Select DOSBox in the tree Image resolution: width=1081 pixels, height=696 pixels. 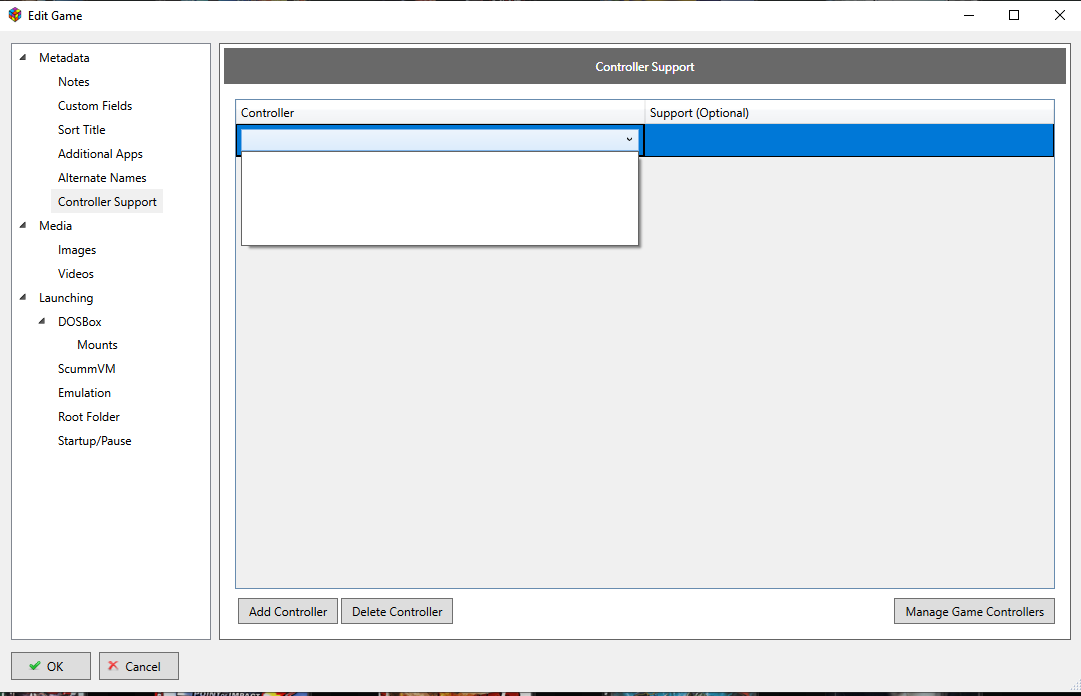pyautogui.click(x=79, y=322)
